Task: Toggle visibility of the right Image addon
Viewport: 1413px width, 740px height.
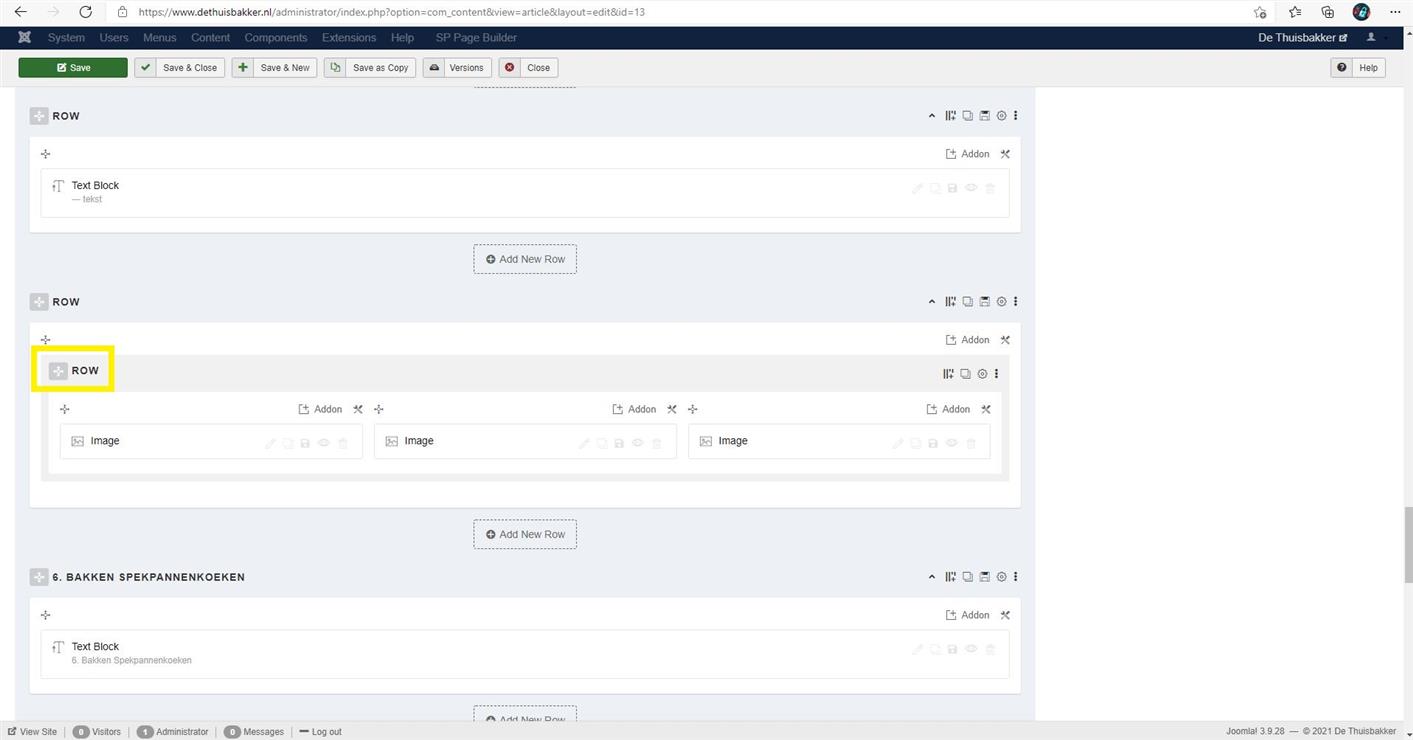Action: pyautogui.click(x=952, y=443)
